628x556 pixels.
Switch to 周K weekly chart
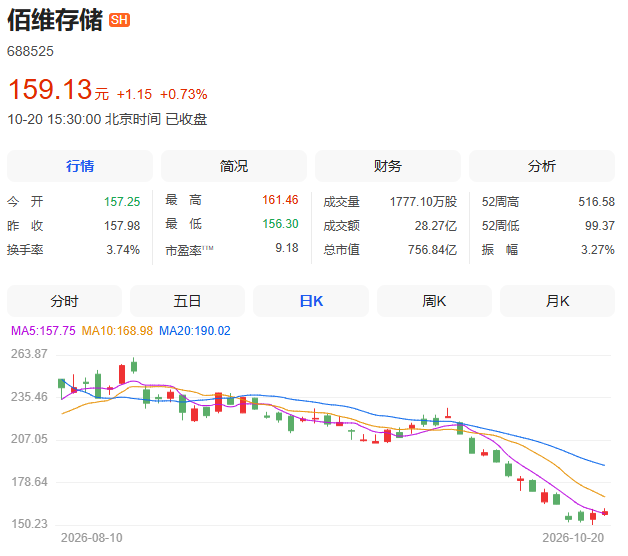(x=434, y=301)
